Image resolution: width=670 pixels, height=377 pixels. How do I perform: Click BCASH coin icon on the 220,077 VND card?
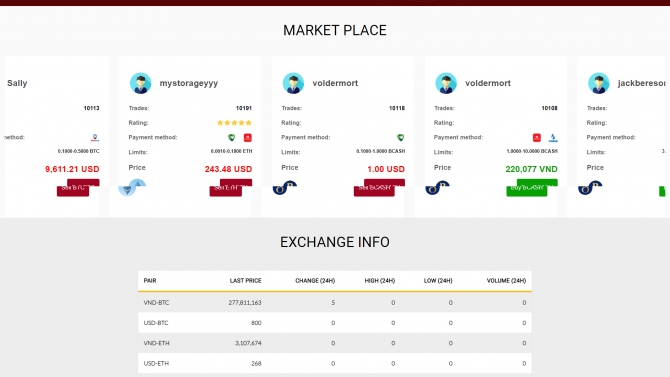pos(438,188)
